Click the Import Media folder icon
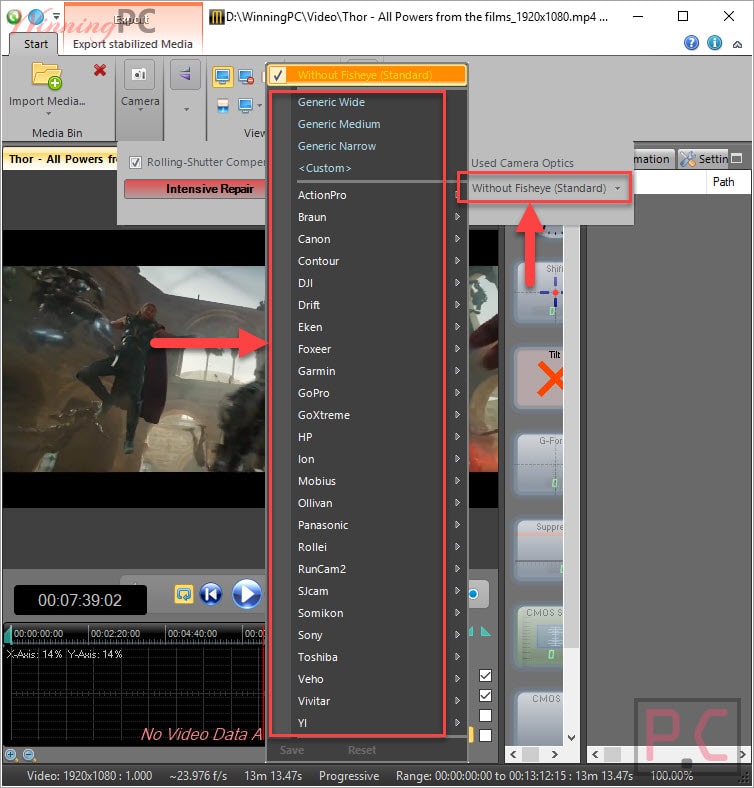Viewport: 754px width, 788px height. pos(47,75)
